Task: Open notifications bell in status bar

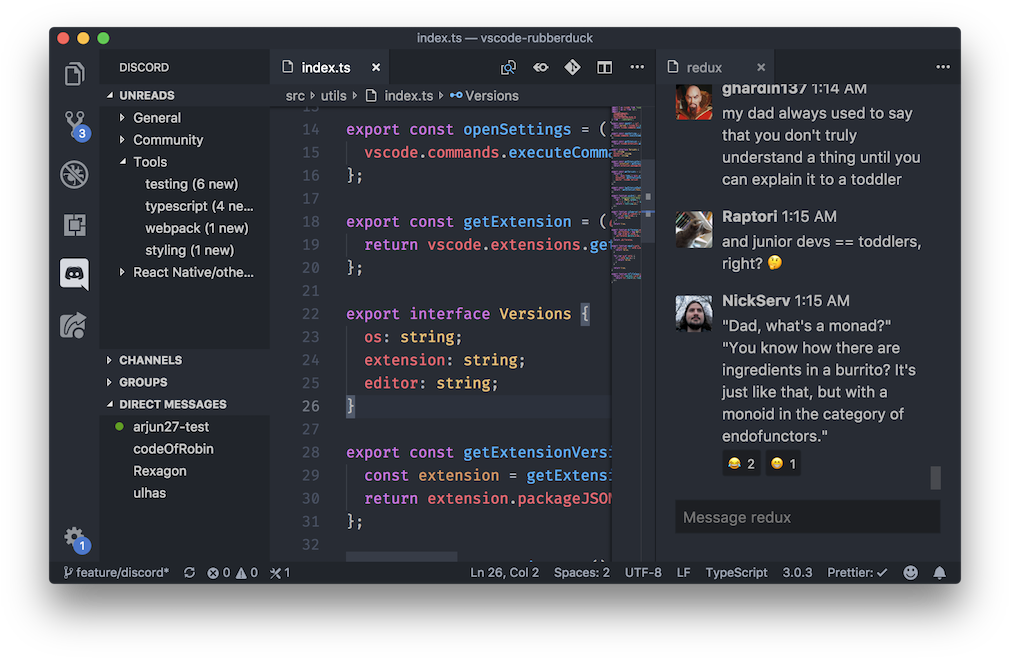Action: [x=939, y=573]
